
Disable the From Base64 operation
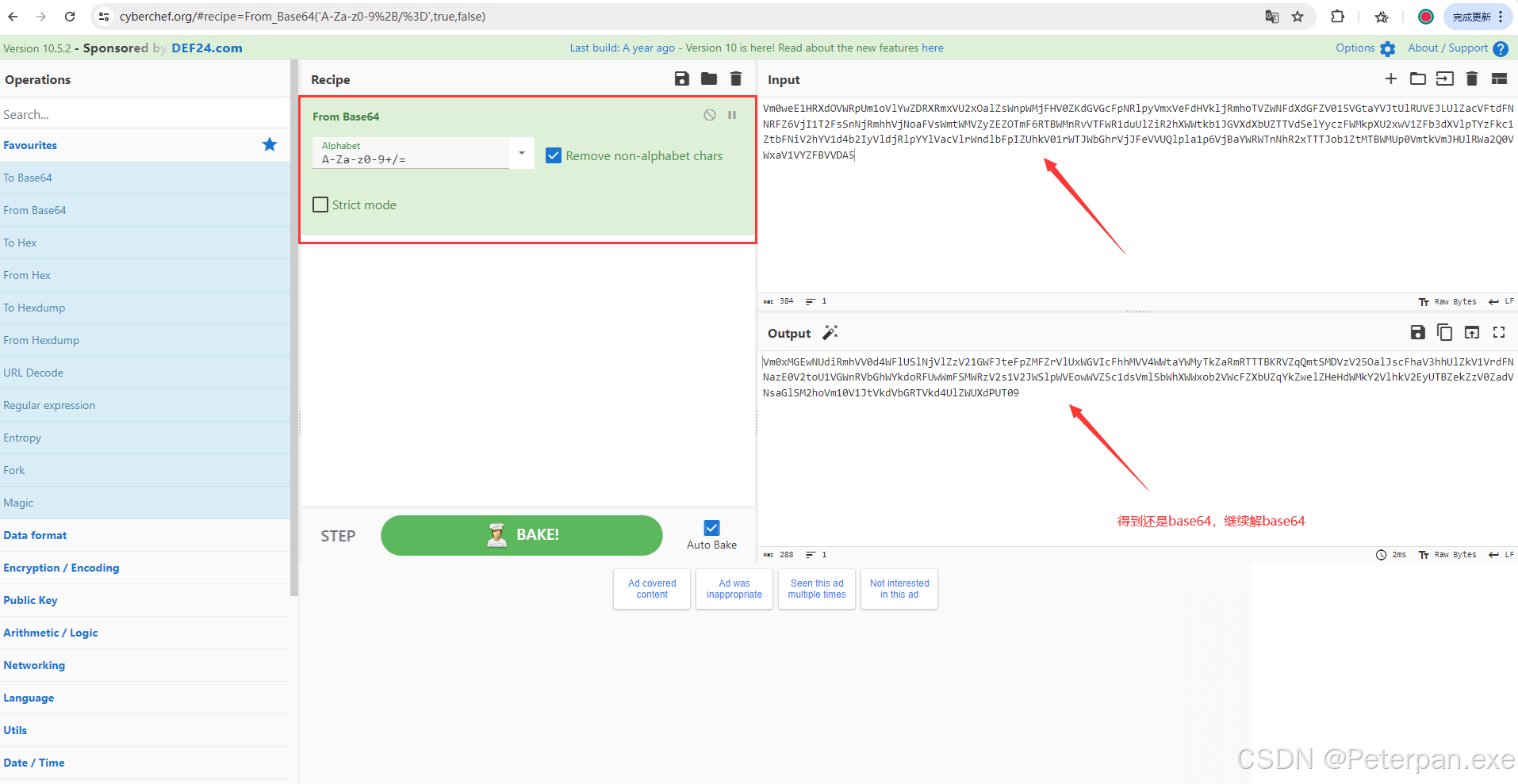(710, 115)
